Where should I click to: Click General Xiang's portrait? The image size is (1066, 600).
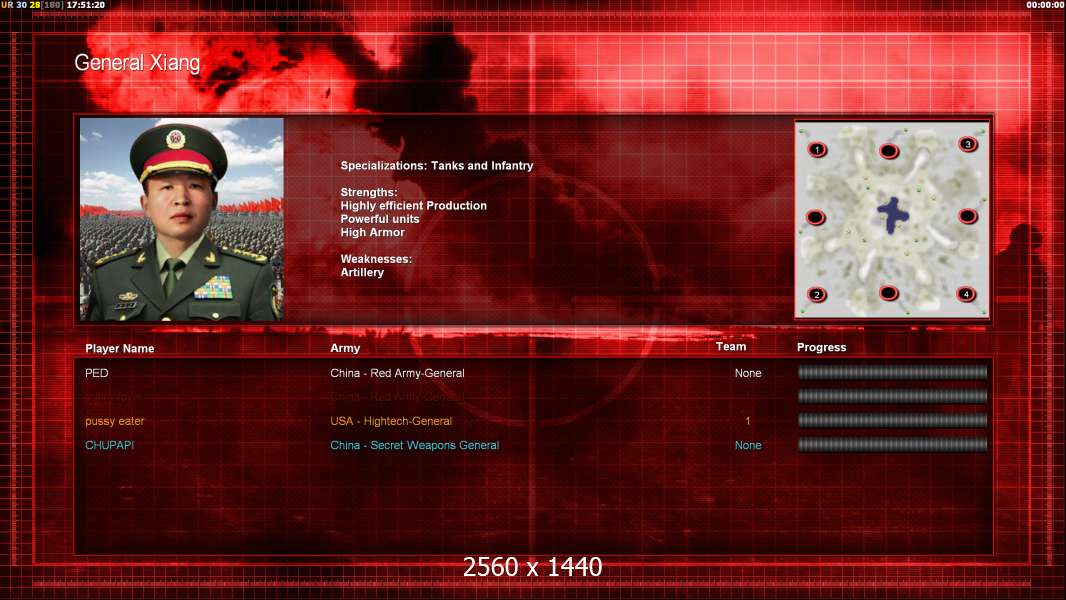click(182, 219)
